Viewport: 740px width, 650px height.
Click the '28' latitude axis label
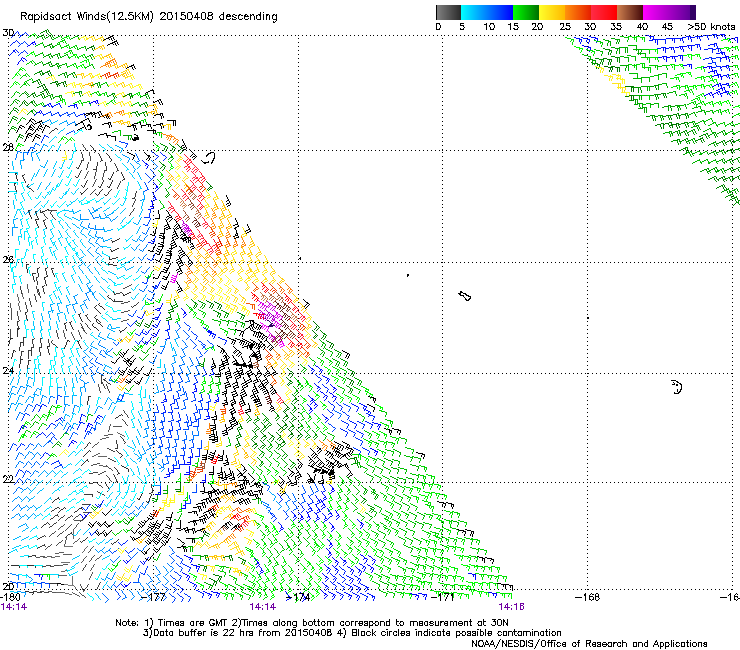coord(8,148)
